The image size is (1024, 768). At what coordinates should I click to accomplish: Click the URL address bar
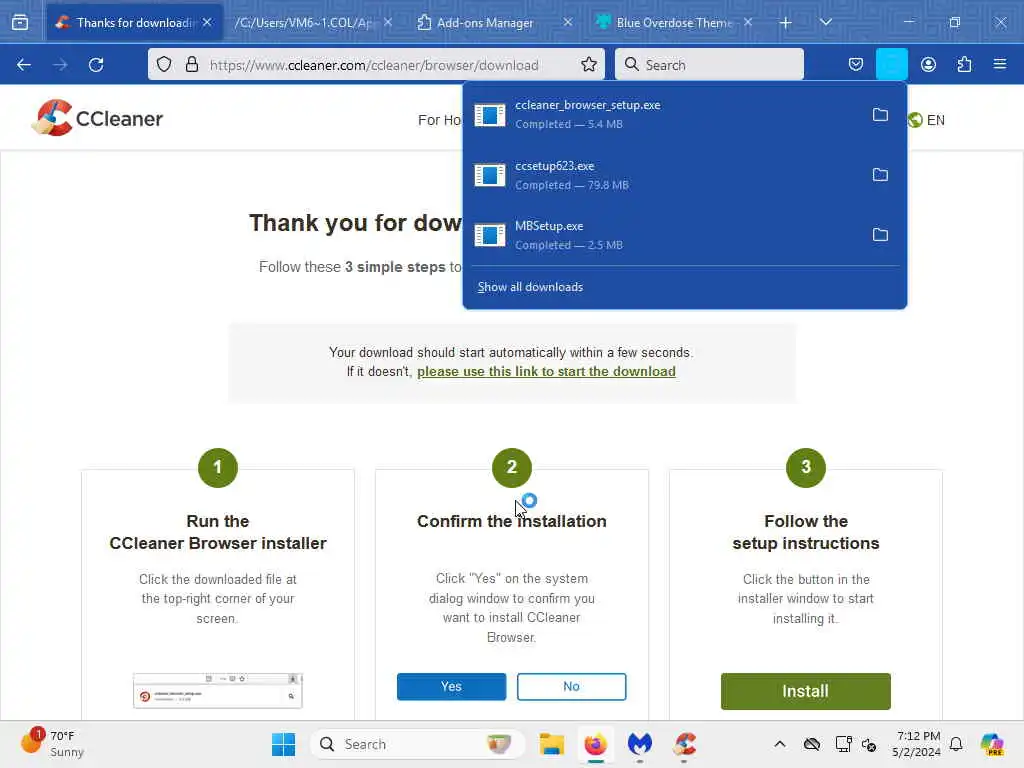(x=376, y=64)
